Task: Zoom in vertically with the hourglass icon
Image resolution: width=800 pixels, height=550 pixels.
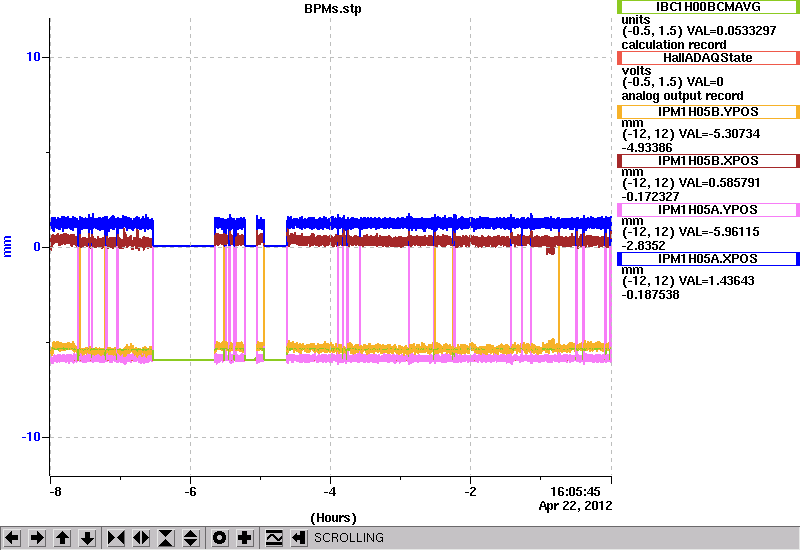Action: point(166,538)
